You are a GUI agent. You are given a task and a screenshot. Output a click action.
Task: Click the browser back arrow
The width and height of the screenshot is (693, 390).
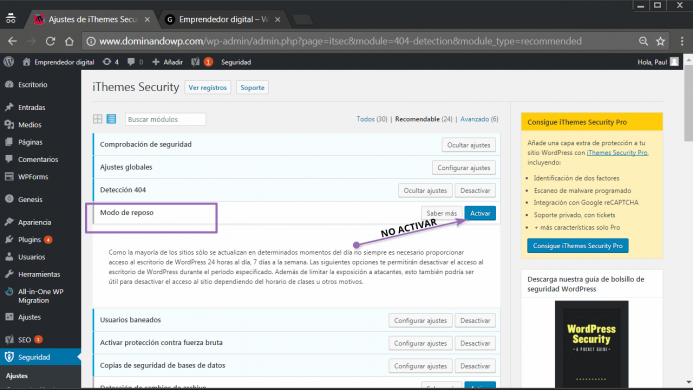tap(12, 41)
